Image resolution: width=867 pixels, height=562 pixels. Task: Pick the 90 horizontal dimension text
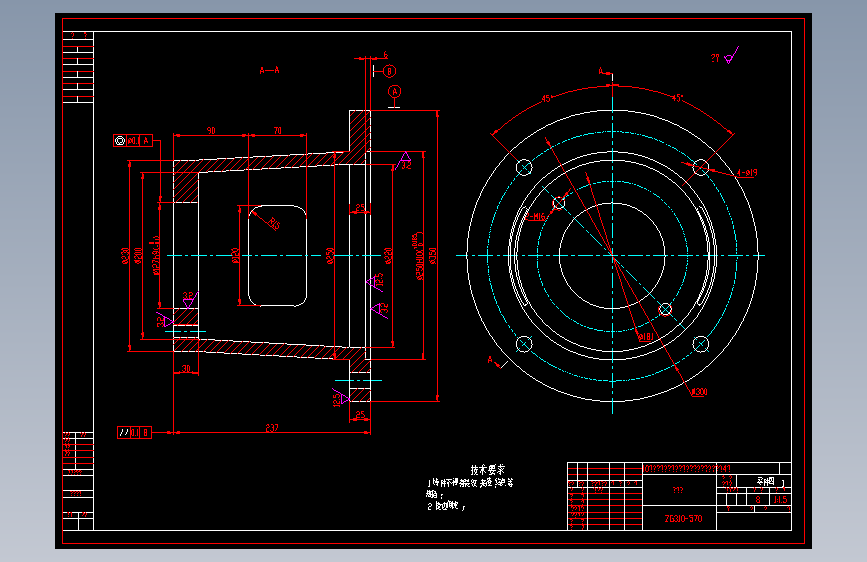point(211,131)
